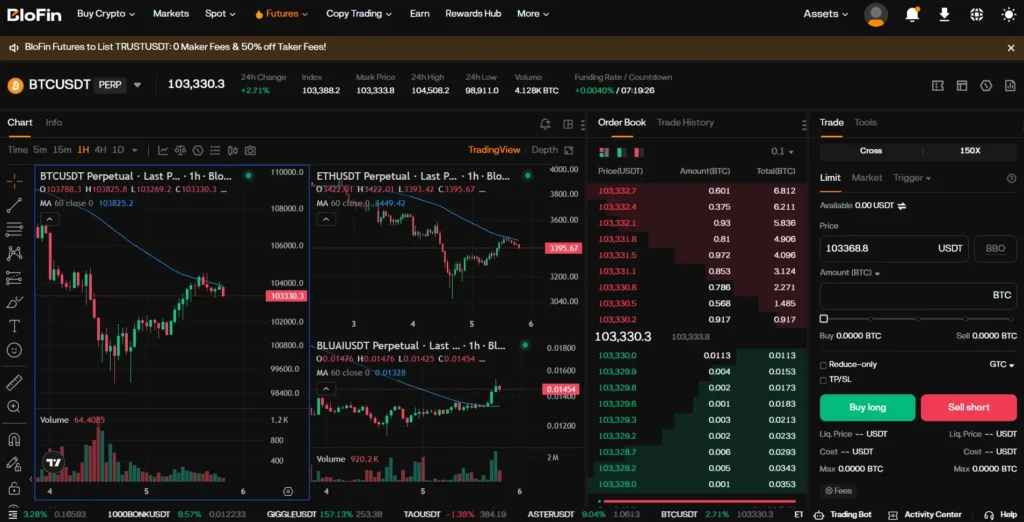Click the transfer arrows next to Available
The width and height of the screenshot is (1024, 522).
point(902,206)
